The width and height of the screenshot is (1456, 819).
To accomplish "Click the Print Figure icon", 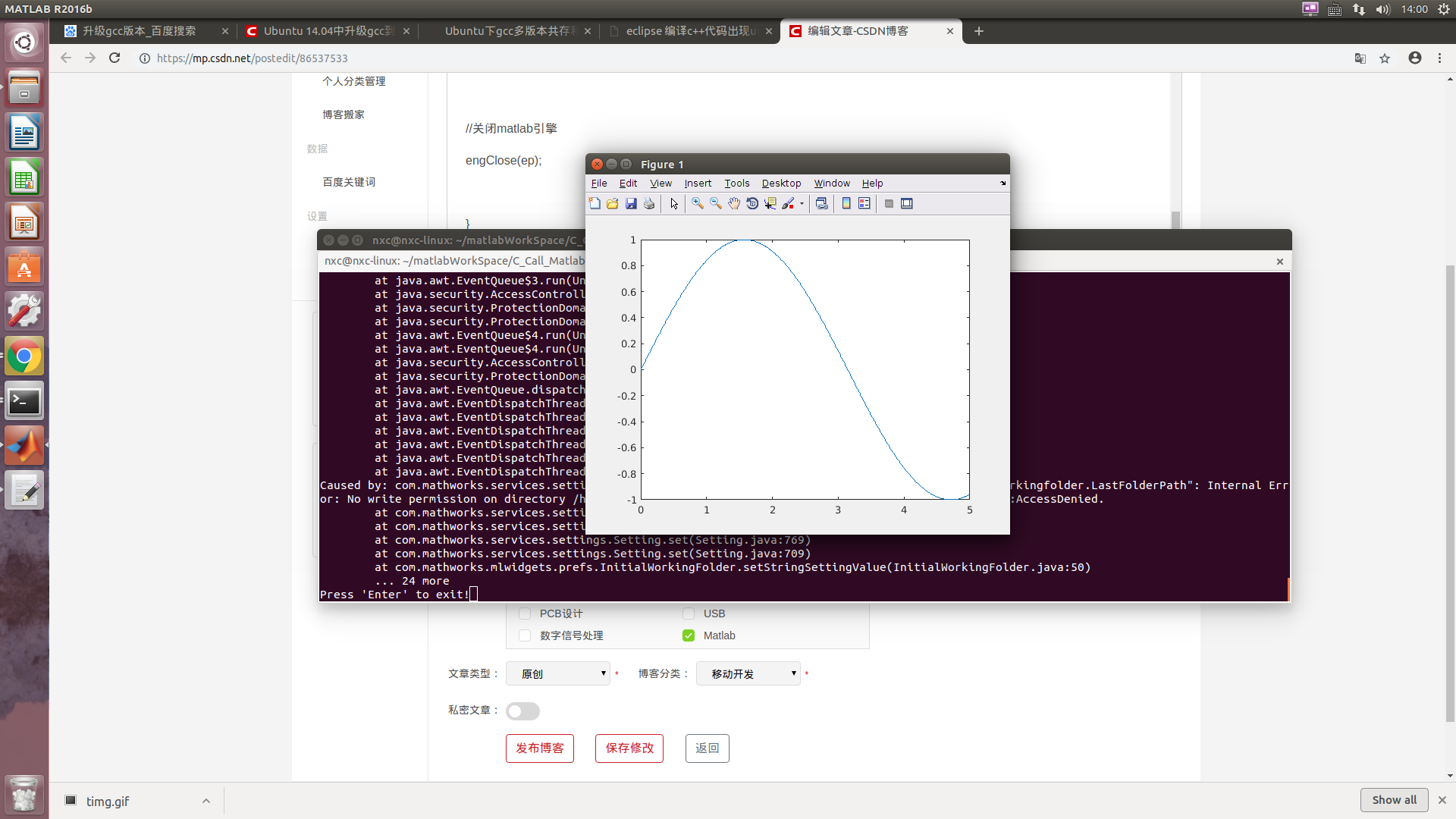I will tap(649, 203).
